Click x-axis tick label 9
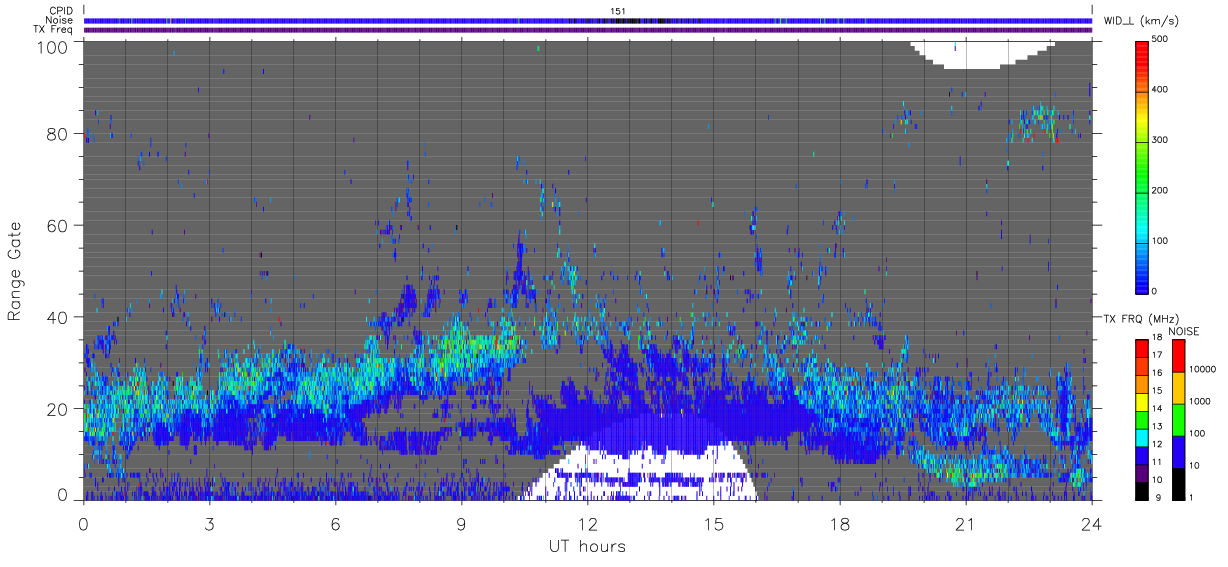The width and height of the screenshot is (1228, 567). (461, 524)
